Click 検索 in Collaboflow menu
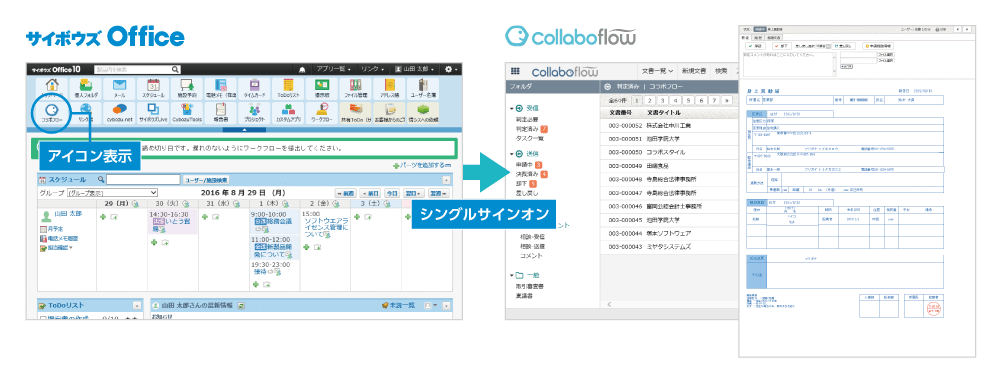Viewport: 1000px width, 383px height. point(721,71)
